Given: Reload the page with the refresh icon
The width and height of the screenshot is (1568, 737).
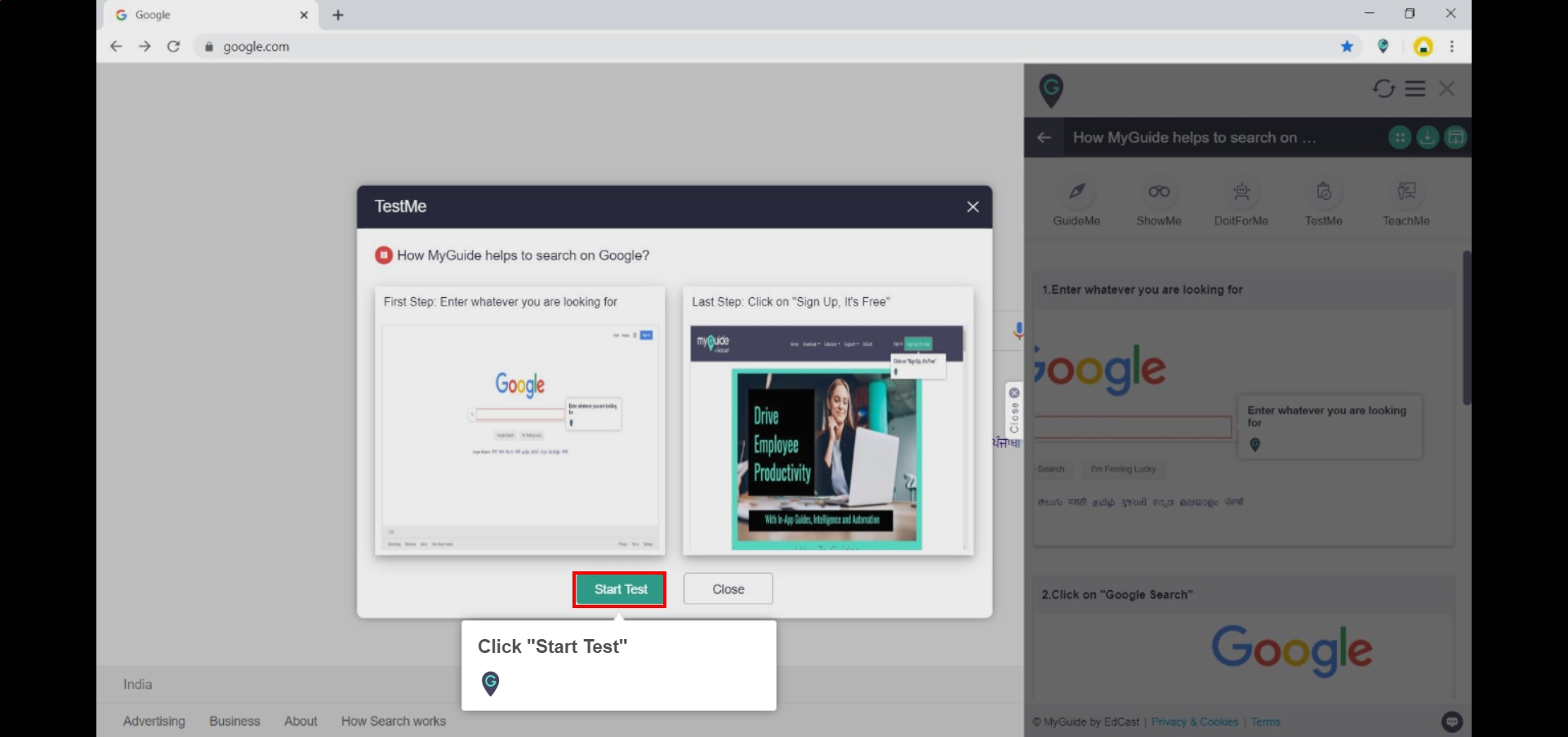Looking at the screenshot, I should tap(173, 47).
